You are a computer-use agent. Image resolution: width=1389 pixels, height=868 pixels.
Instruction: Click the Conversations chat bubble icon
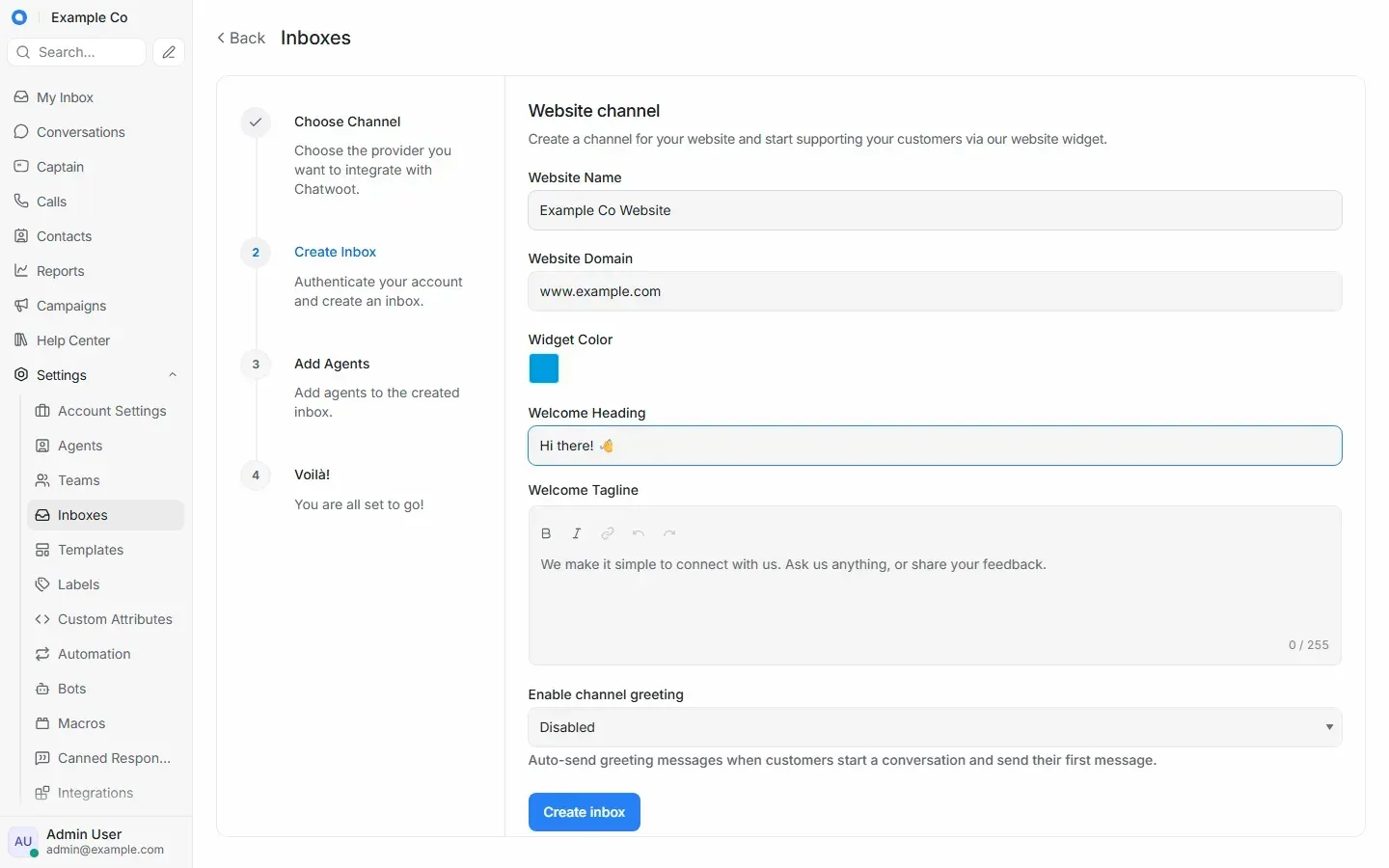click(21, 132)
